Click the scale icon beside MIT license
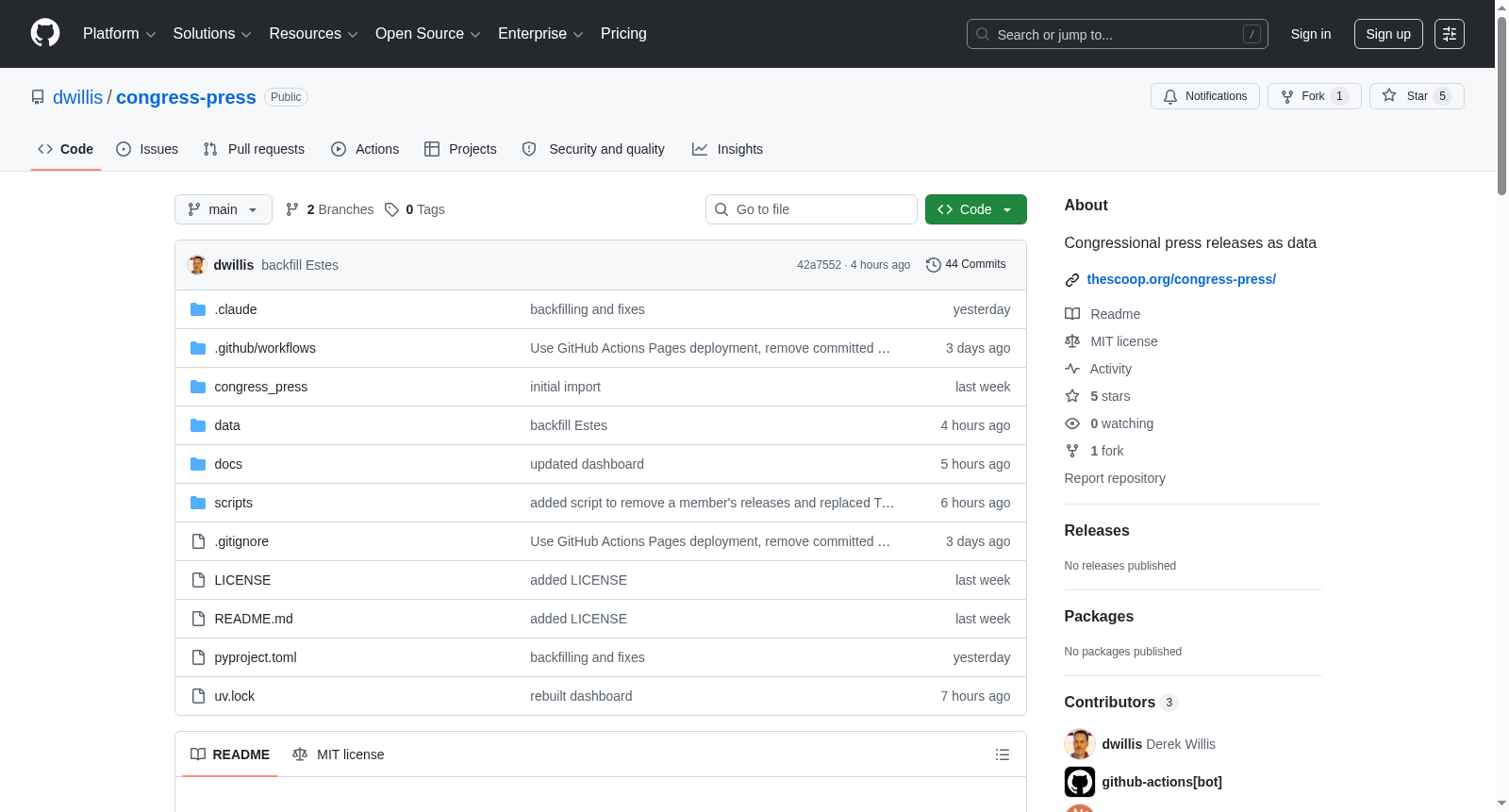Screen dimensions: 1509x812 [1072, 341]
